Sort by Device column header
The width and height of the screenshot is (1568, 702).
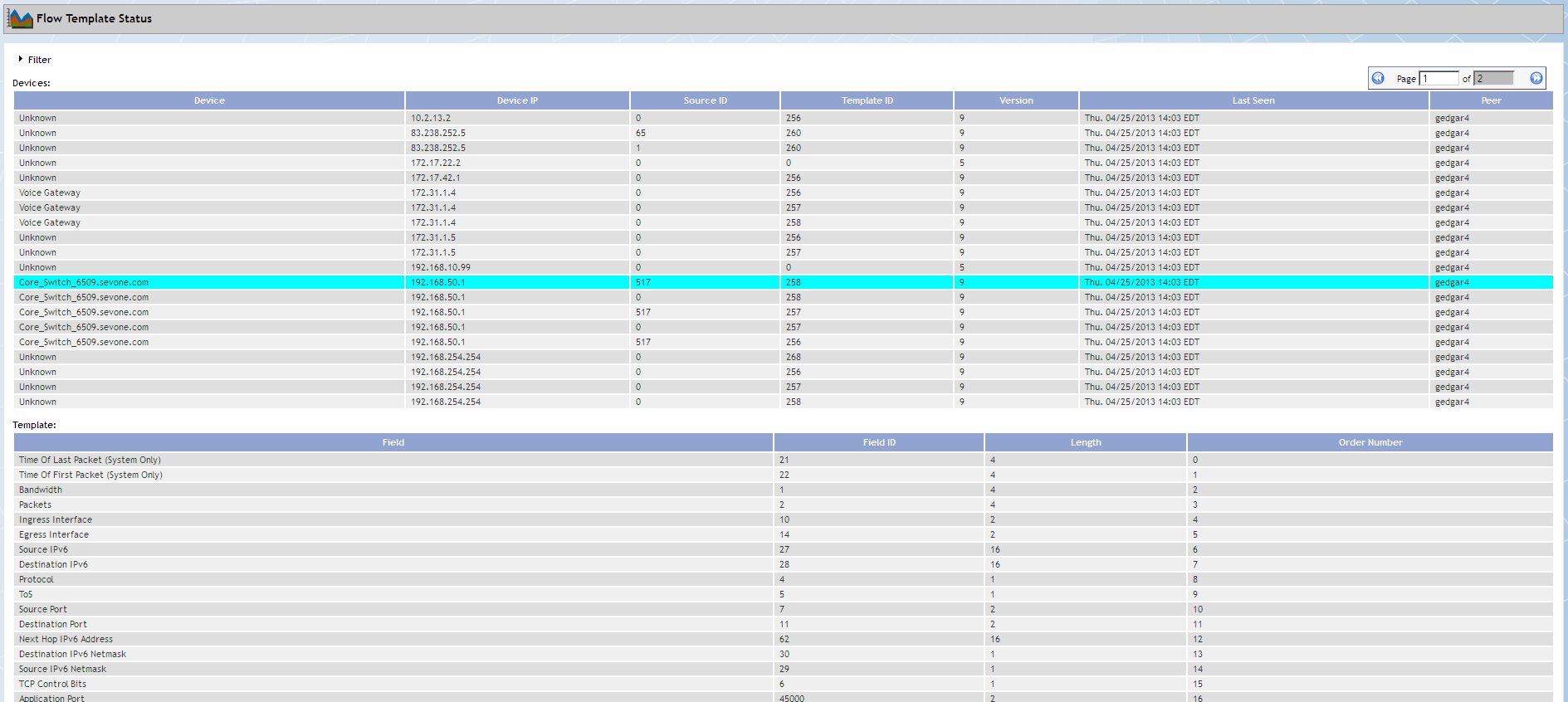[x=209, y=100]
